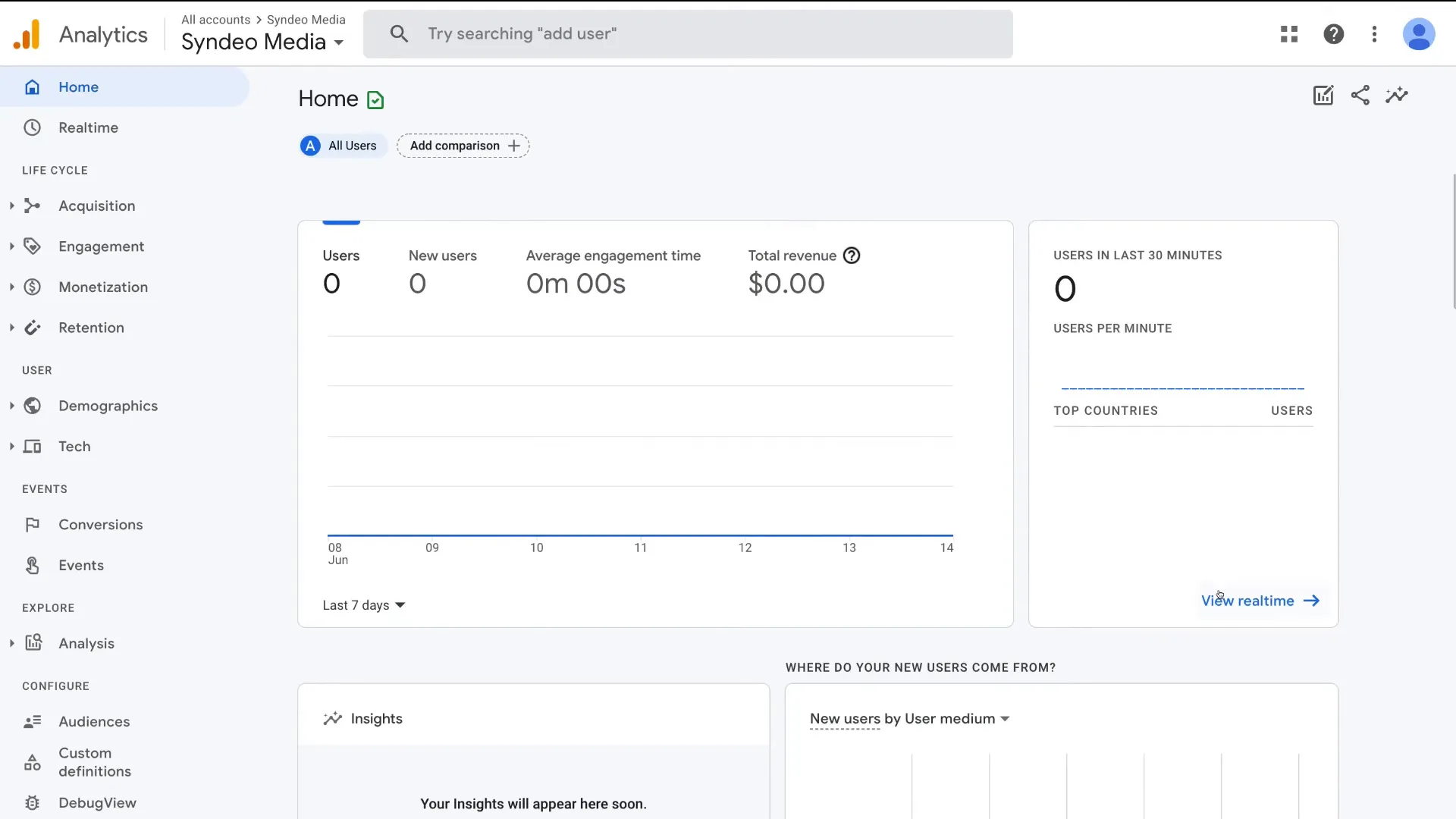Click the share report icon
Screen dimensions: 1456x819
[1360, 96]
